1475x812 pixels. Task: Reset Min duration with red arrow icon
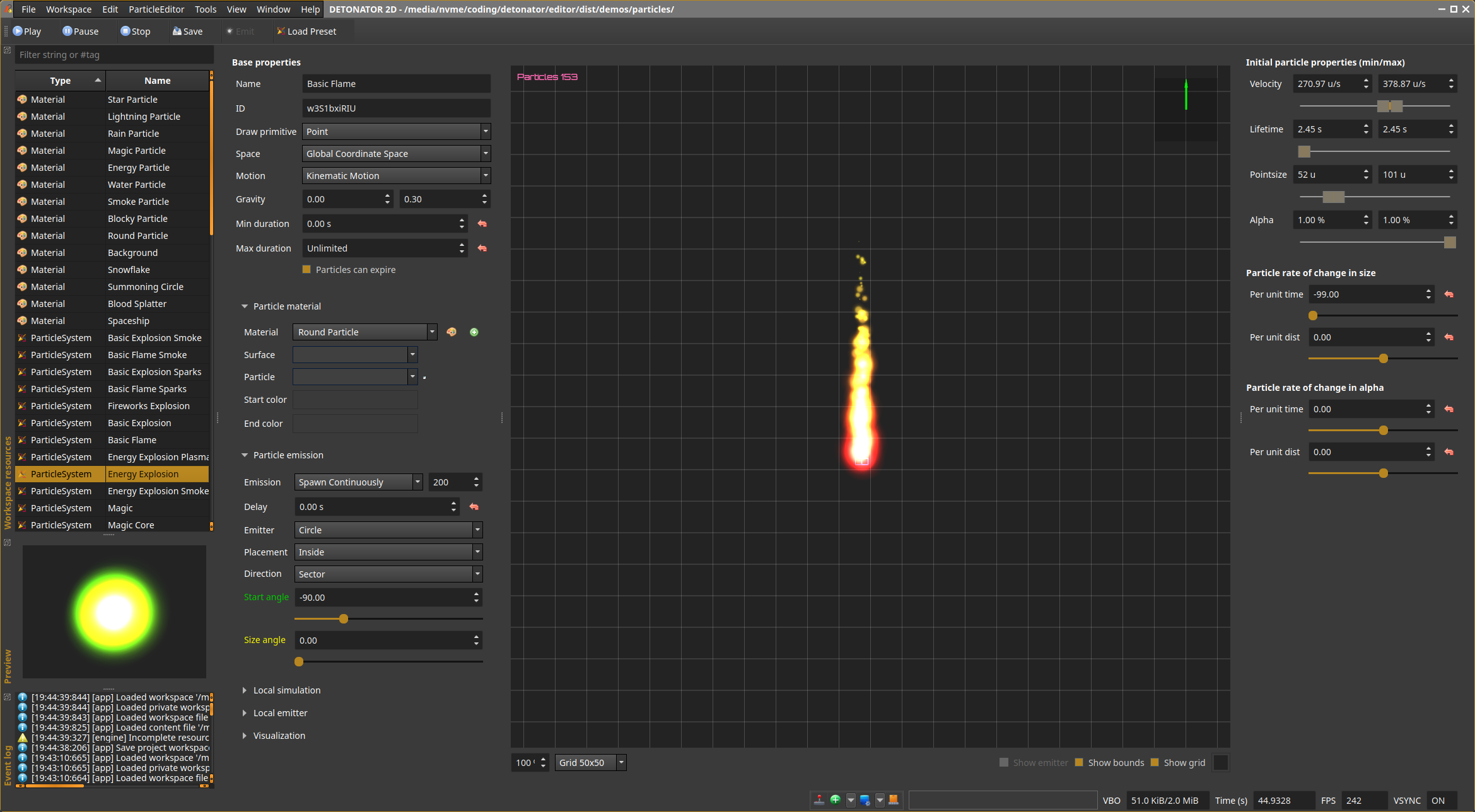[482, 224]
